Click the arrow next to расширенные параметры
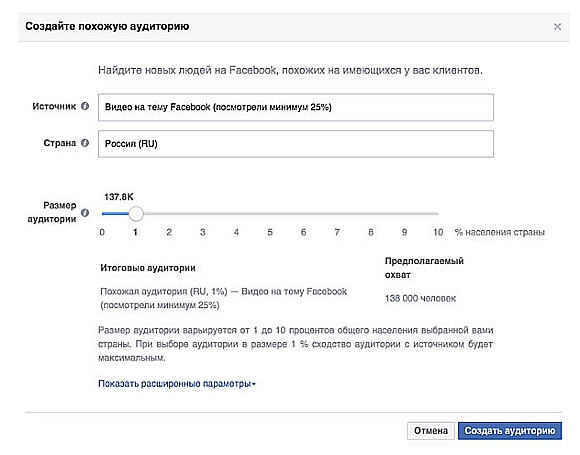 click(254, 384)
